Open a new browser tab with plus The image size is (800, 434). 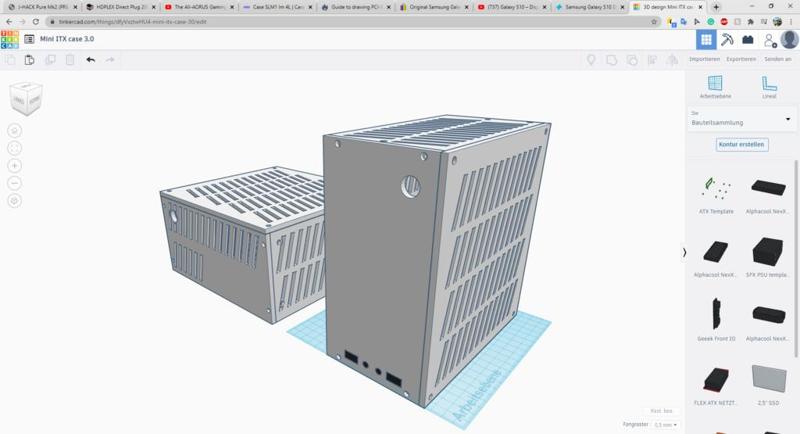pyautogui.click(x=716, y=7)
